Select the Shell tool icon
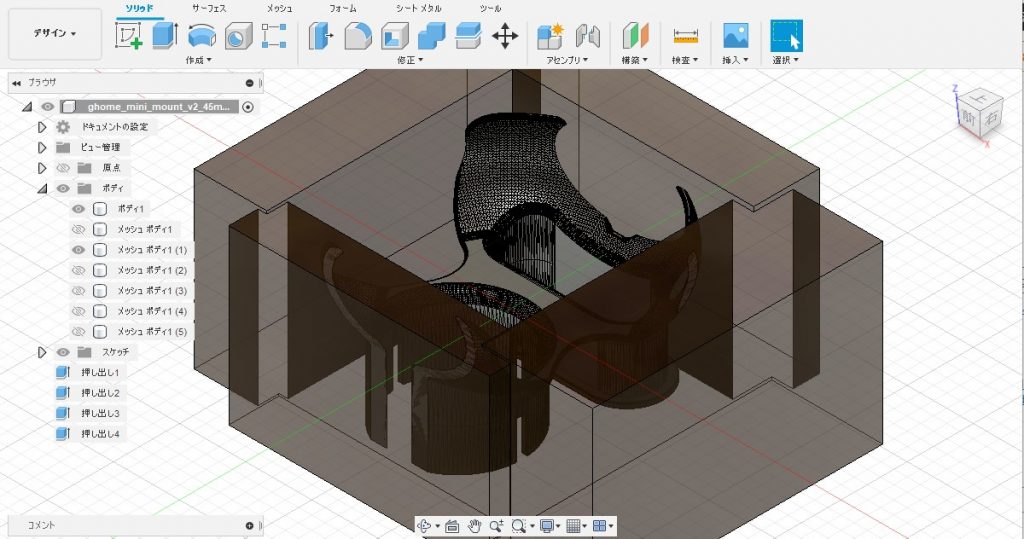The width and height of the screenshot is (1024, 539). (394, 37)
